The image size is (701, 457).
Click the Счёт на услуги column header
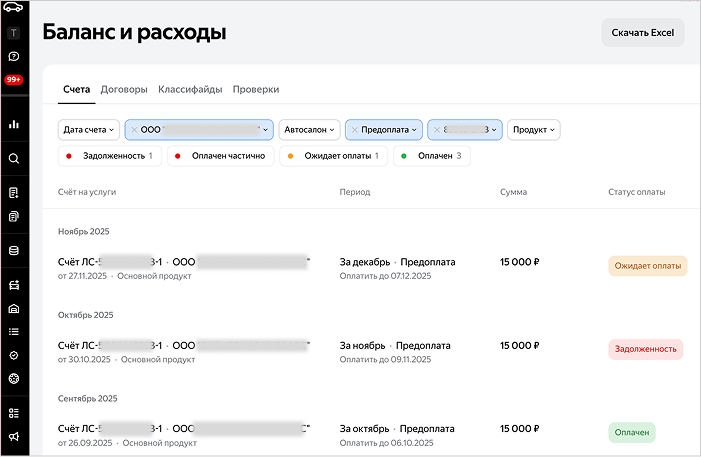tap(87, 192)
